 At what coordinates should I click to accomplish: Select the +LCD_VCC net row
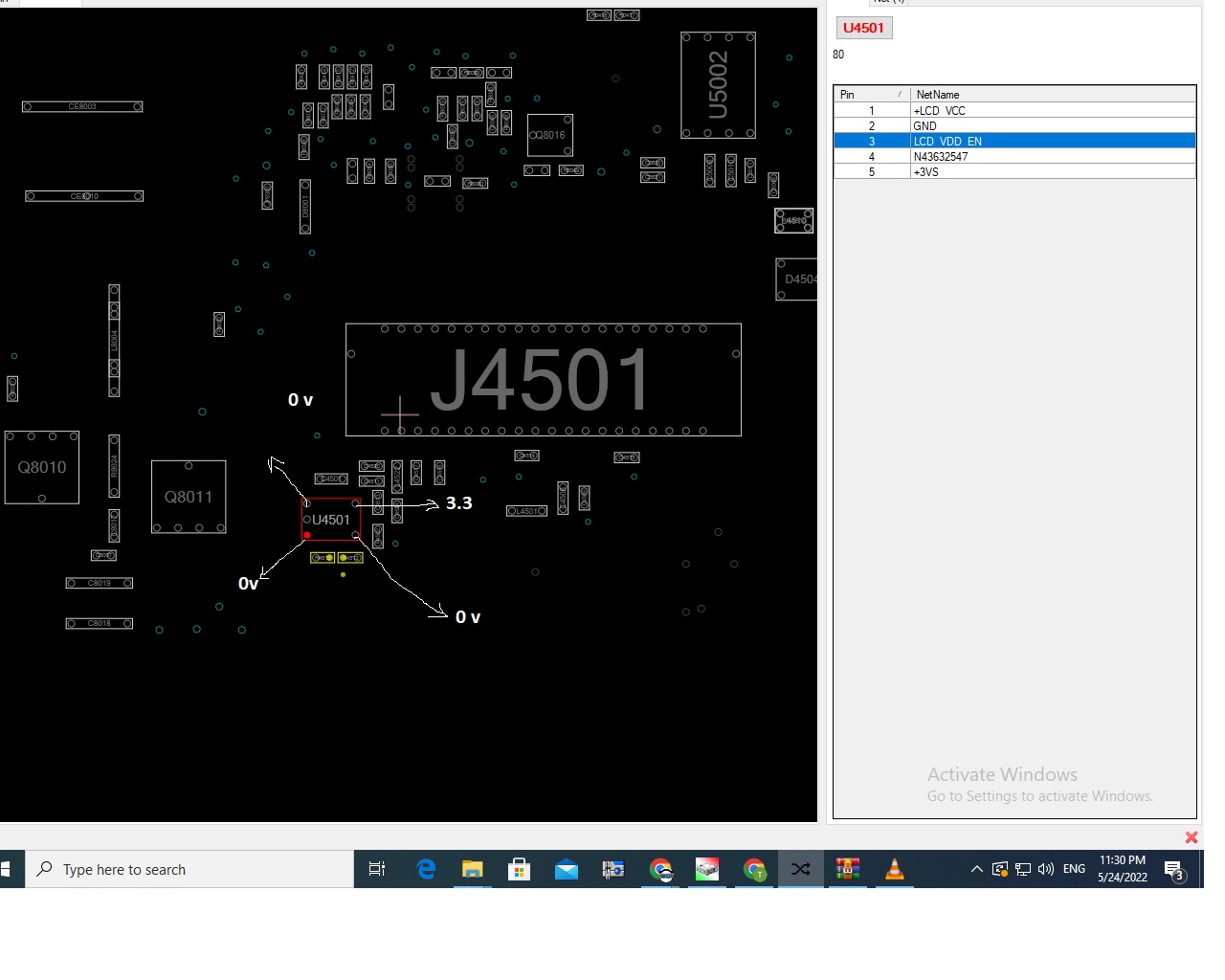tap(1014, 110)
